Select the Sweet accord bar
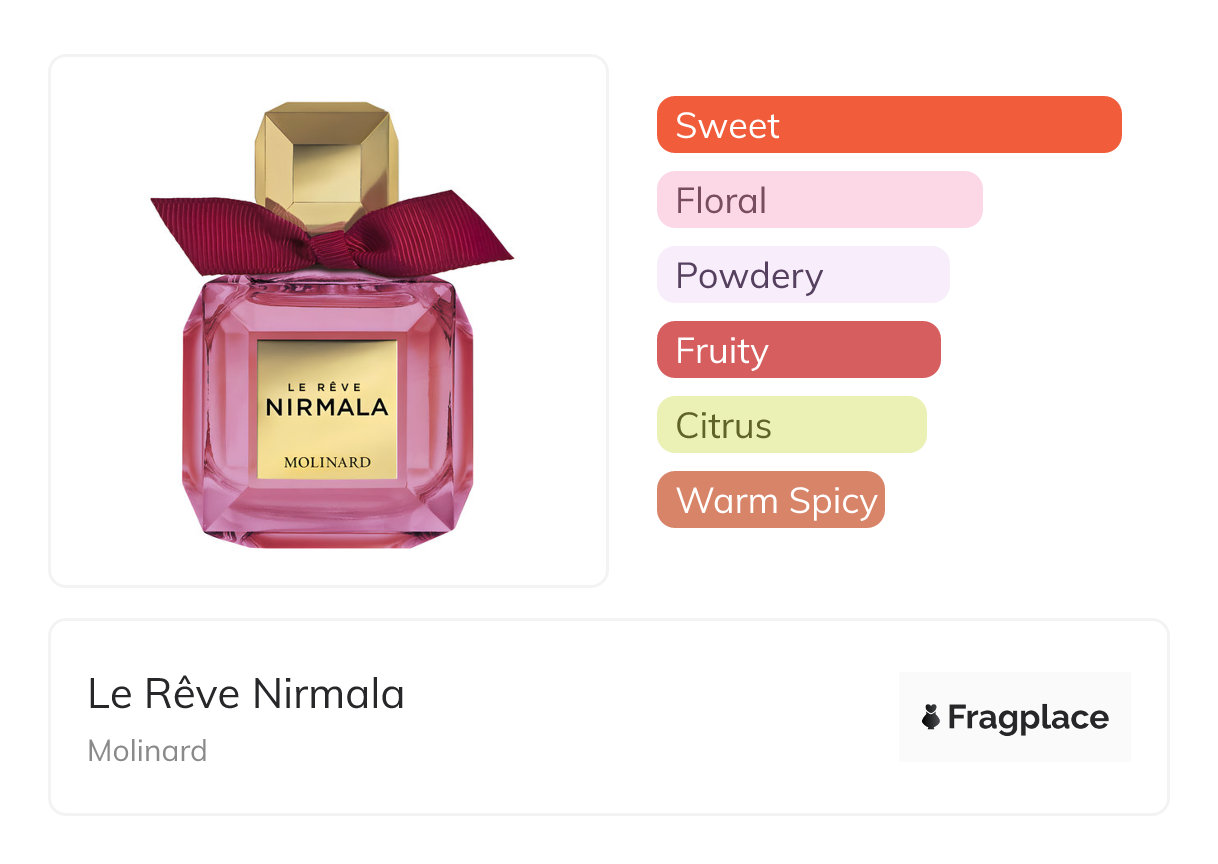 [x=888, y=125]
